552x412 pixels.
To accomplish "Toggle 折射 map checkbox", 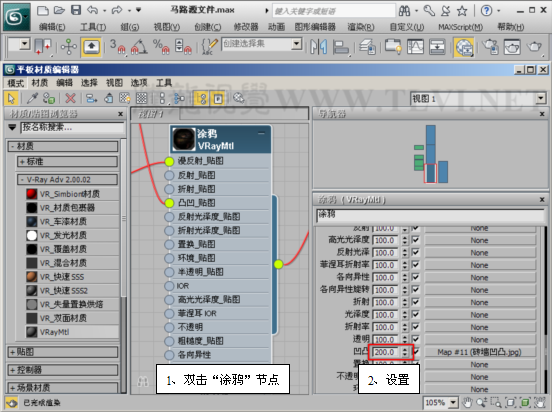I will 416,302.
